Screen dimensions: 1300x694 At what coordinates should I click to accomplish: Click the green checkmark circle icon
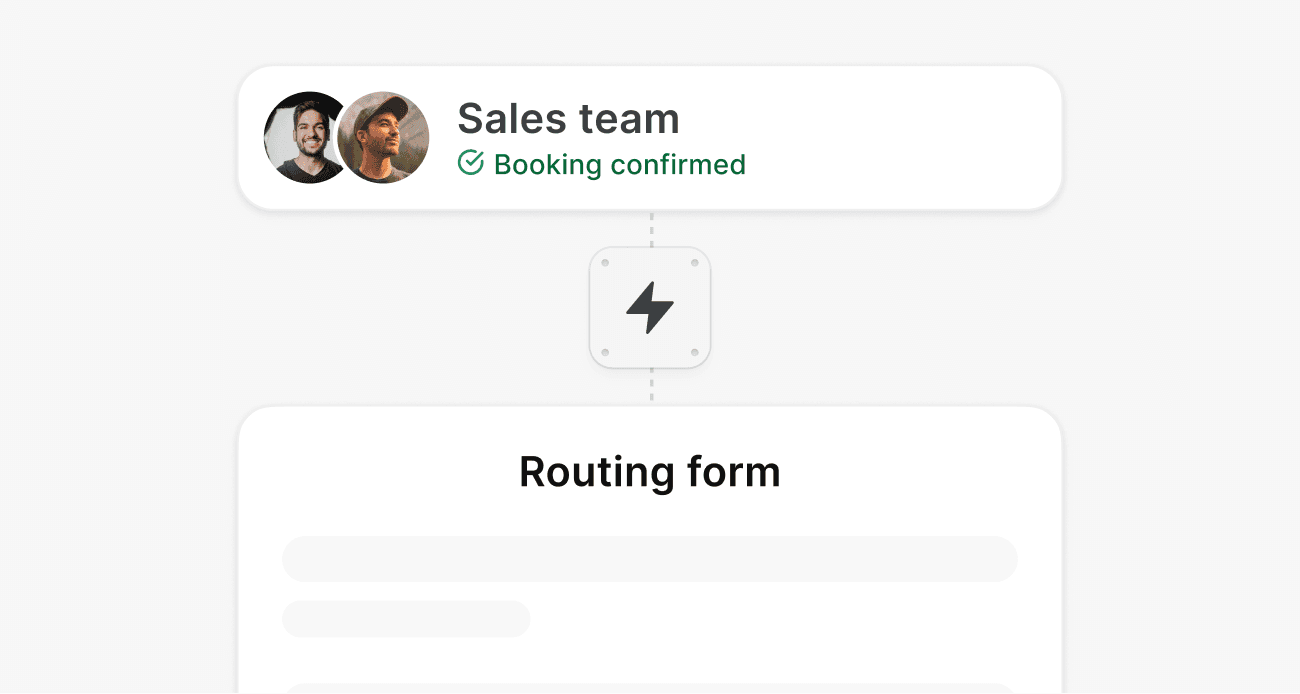tap(470, 163)
